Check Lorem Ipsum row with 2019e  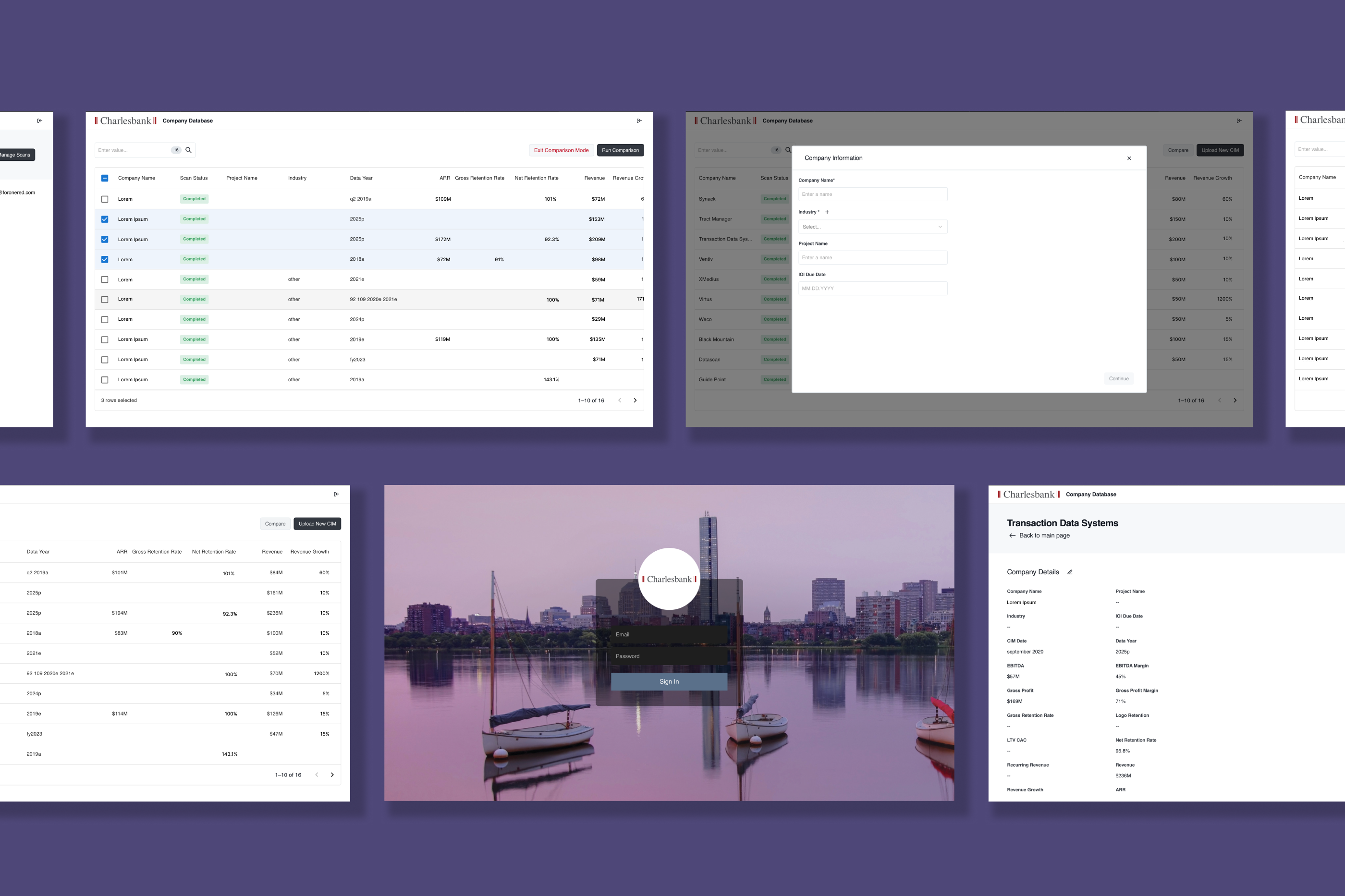105,340
